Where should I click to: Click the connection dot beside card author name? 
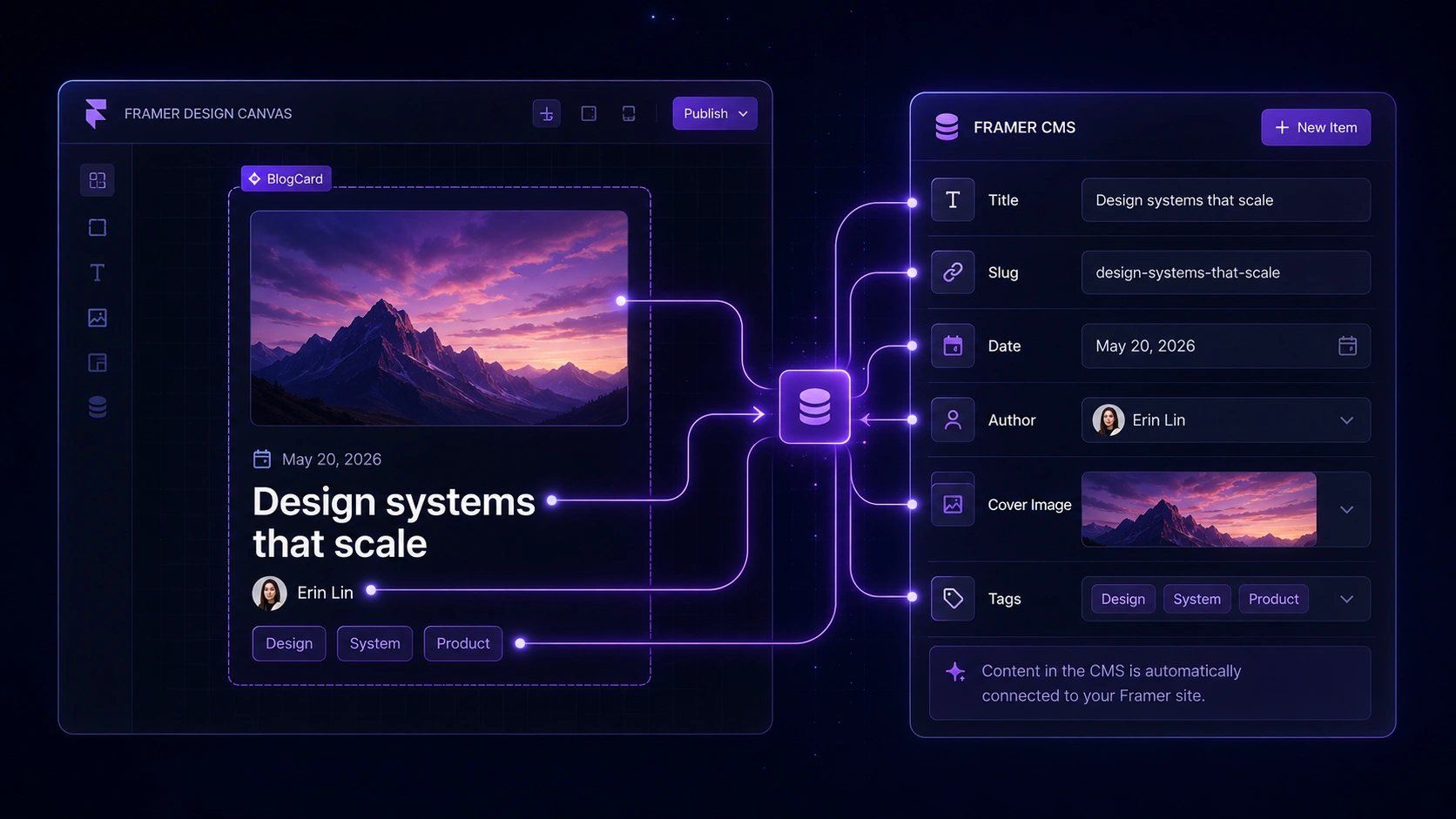click(371, 590)
